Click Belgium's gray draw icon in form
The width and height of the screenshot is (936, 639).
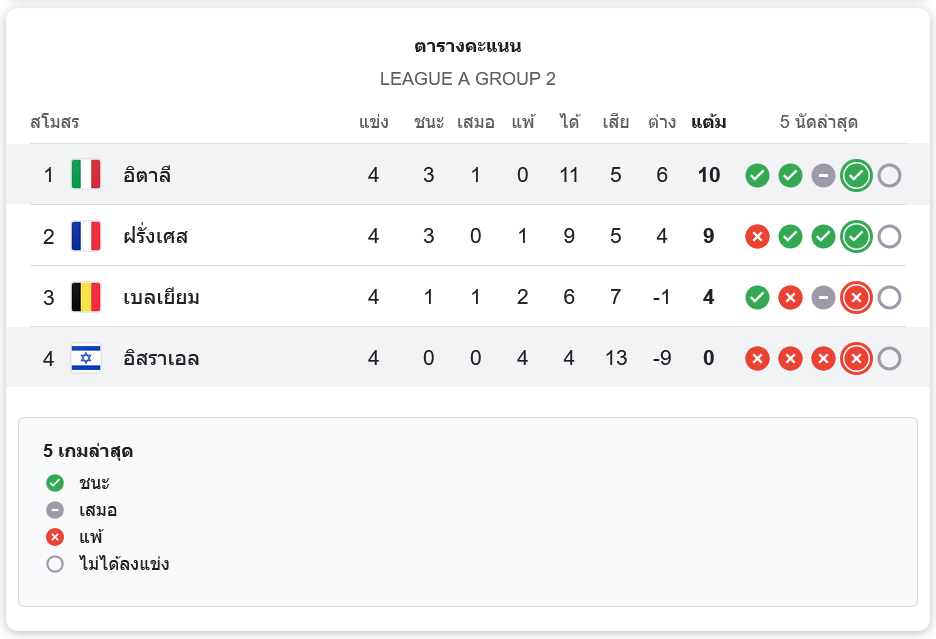[823, 298]
